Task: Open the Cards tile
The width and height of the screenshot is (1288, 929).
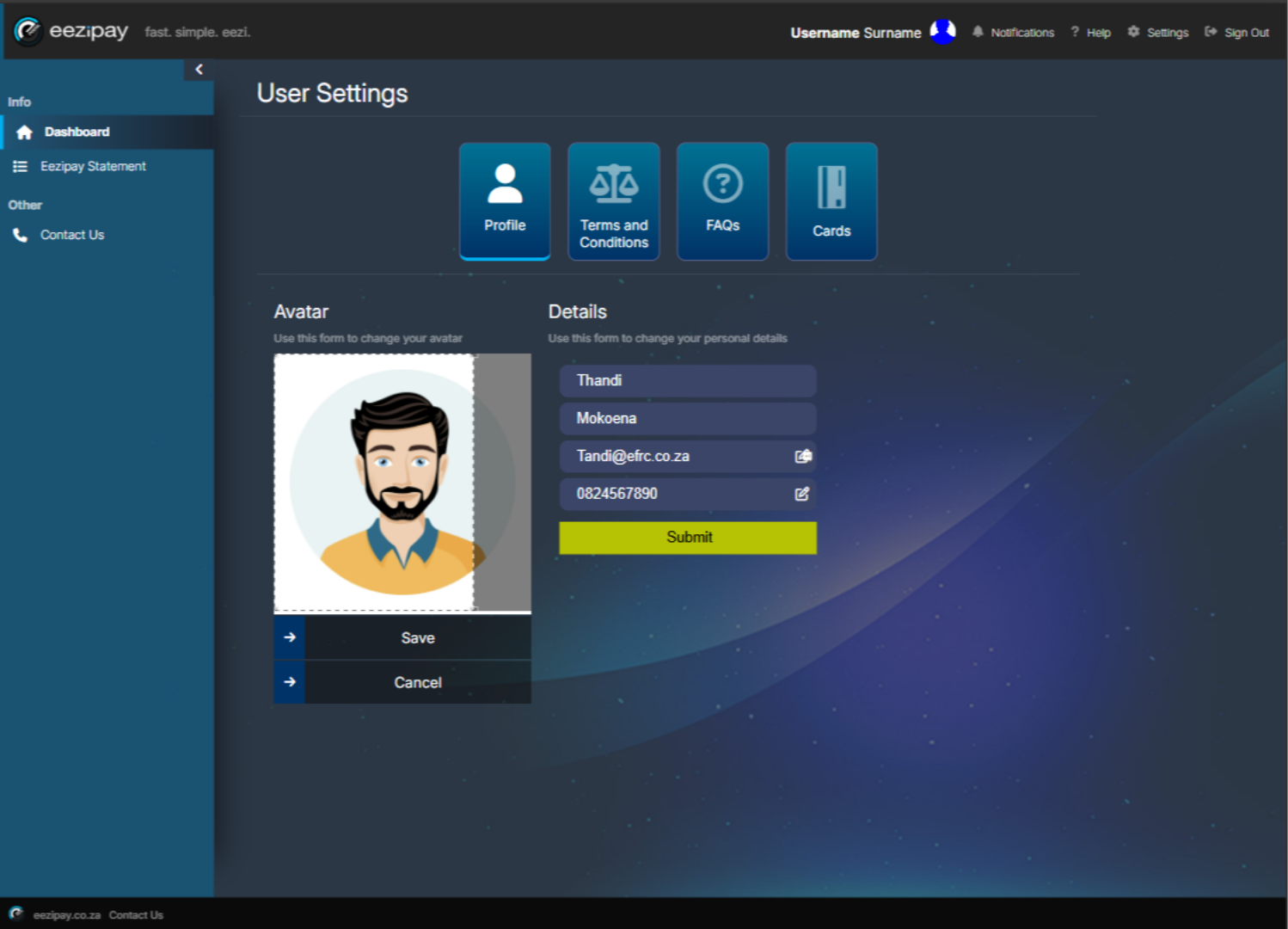Action: [x=831, y=201]
